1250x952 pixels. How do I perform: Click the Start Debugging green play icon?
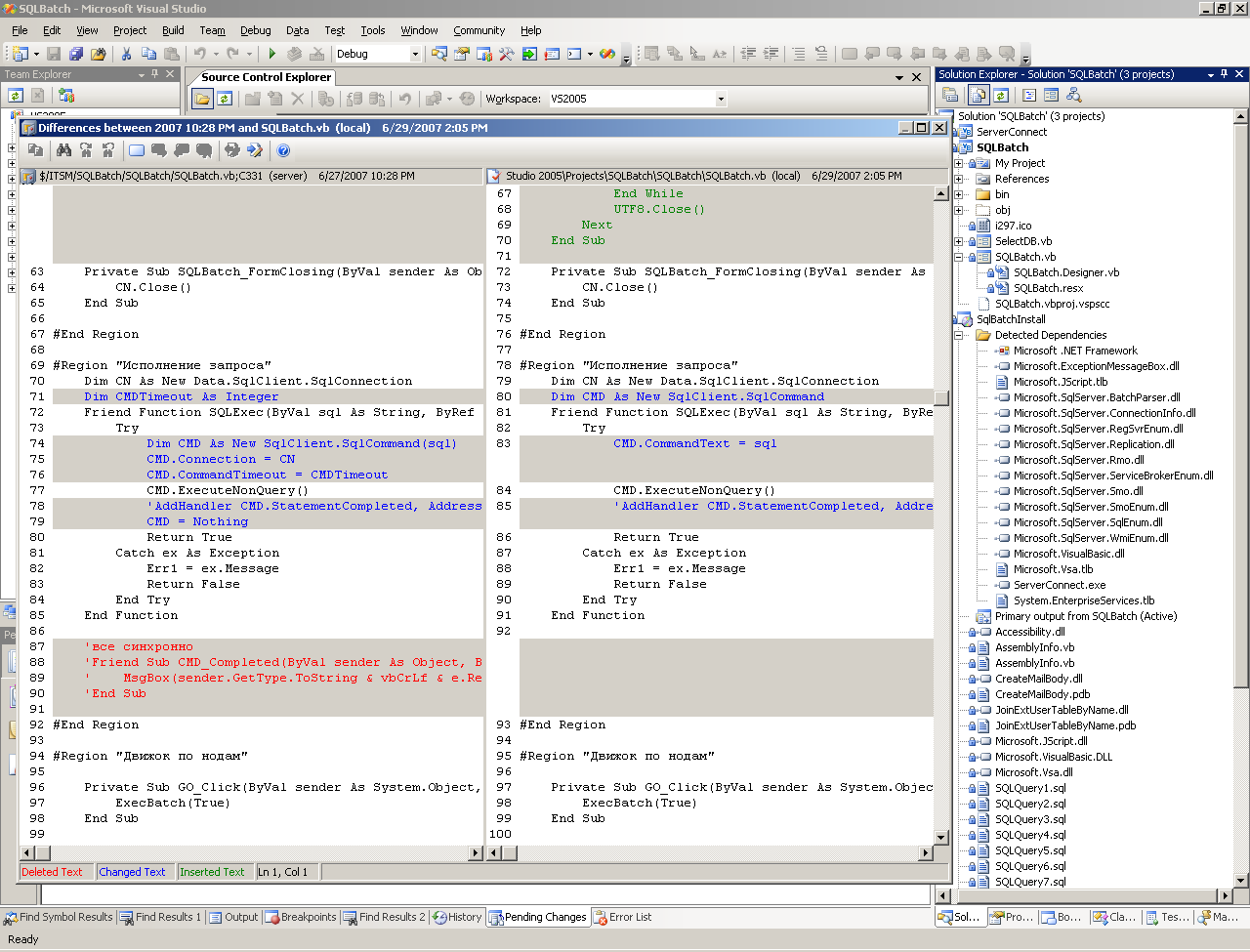271,54
